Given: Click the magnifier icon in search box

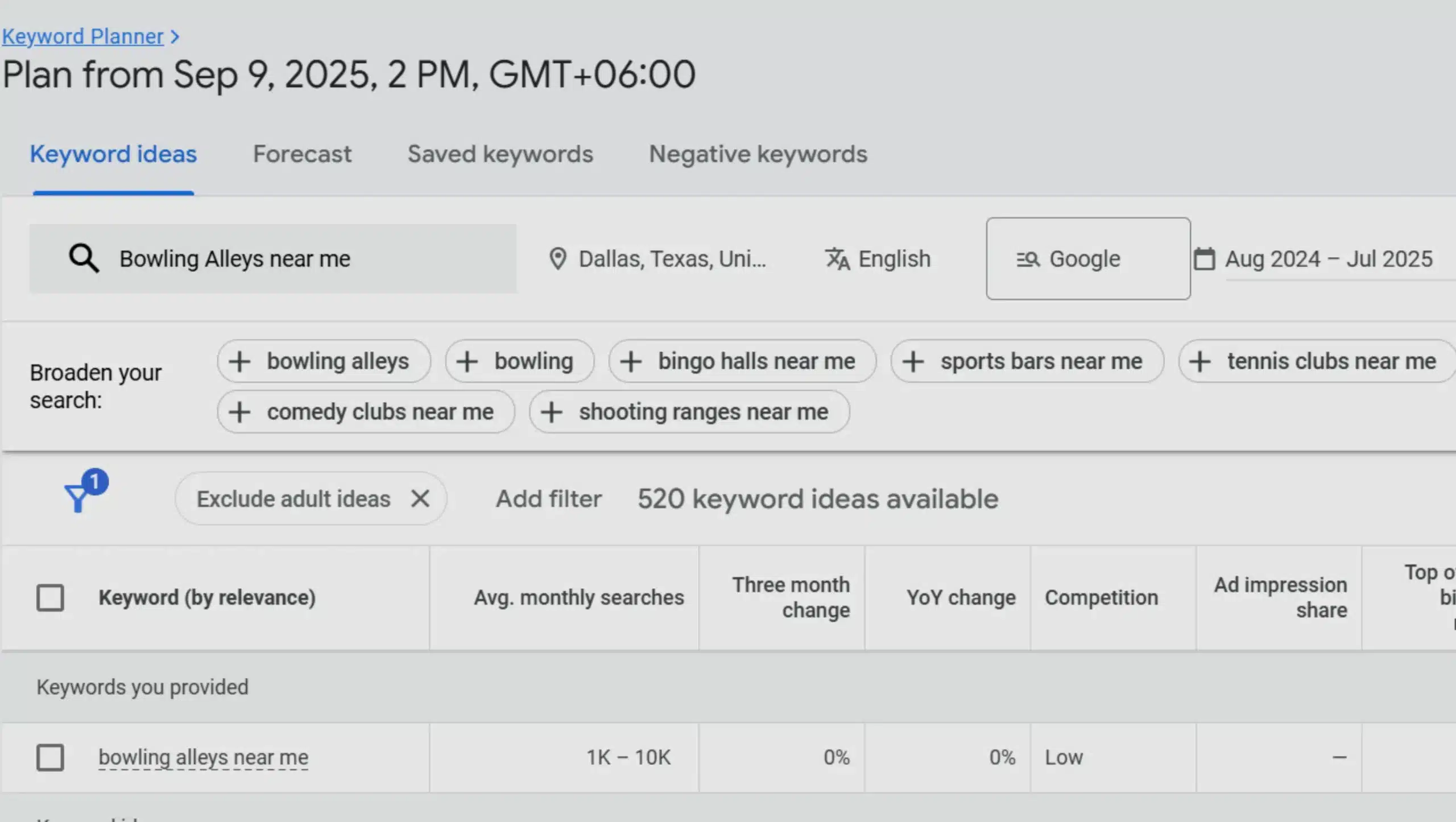Looking at the screenshot, I should [84, 259].
